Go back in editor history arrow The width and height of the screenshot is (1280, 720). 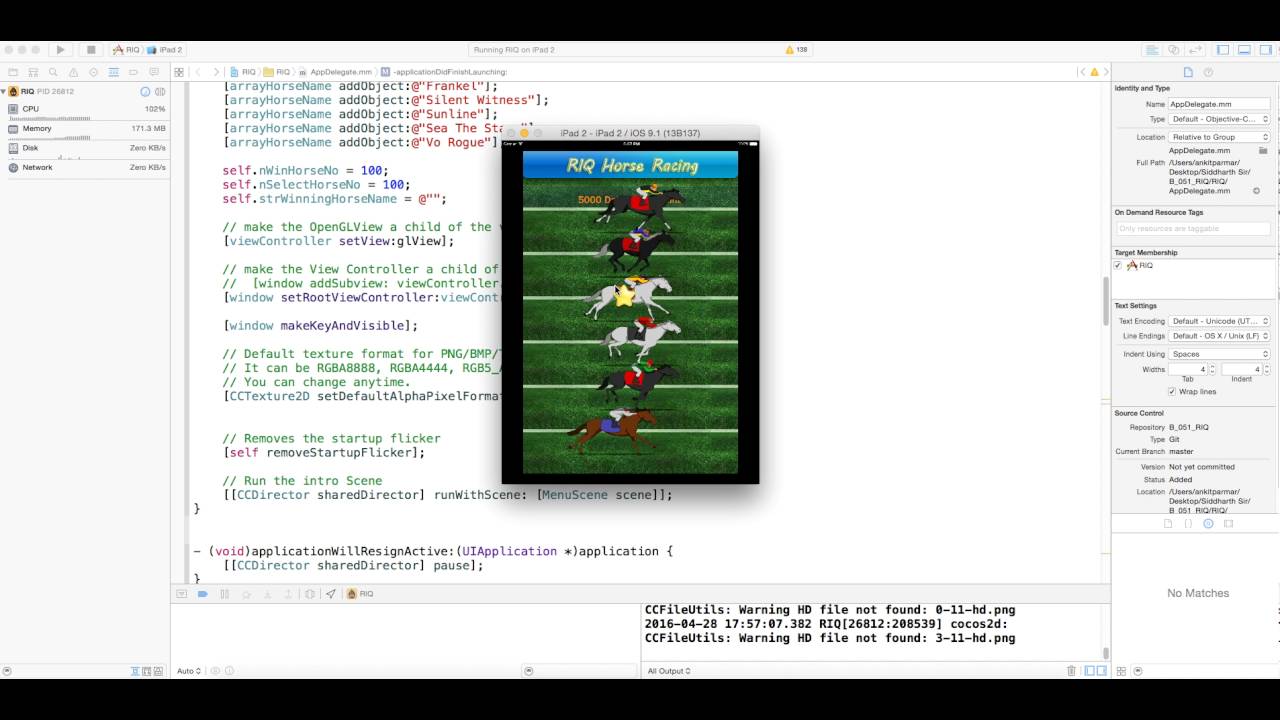coord(198,72)
